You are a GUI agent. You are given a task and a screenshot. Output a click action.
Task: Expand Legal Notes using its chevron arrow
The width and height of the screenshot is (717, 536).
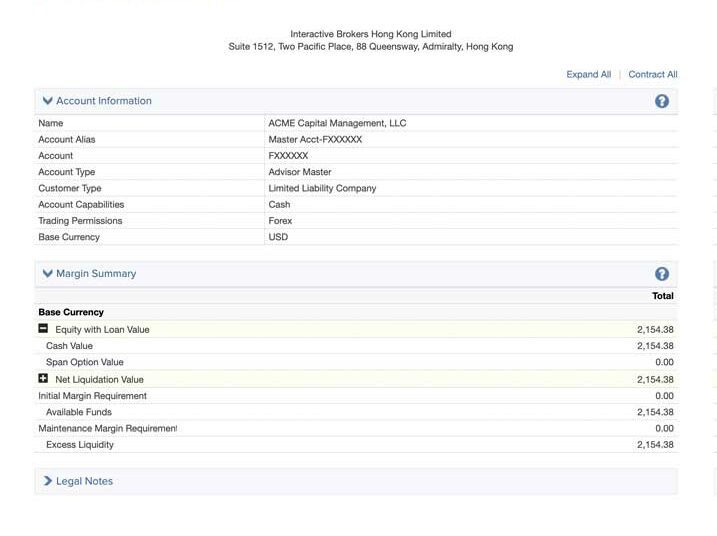pyautogui.click(x=47, y=481)
